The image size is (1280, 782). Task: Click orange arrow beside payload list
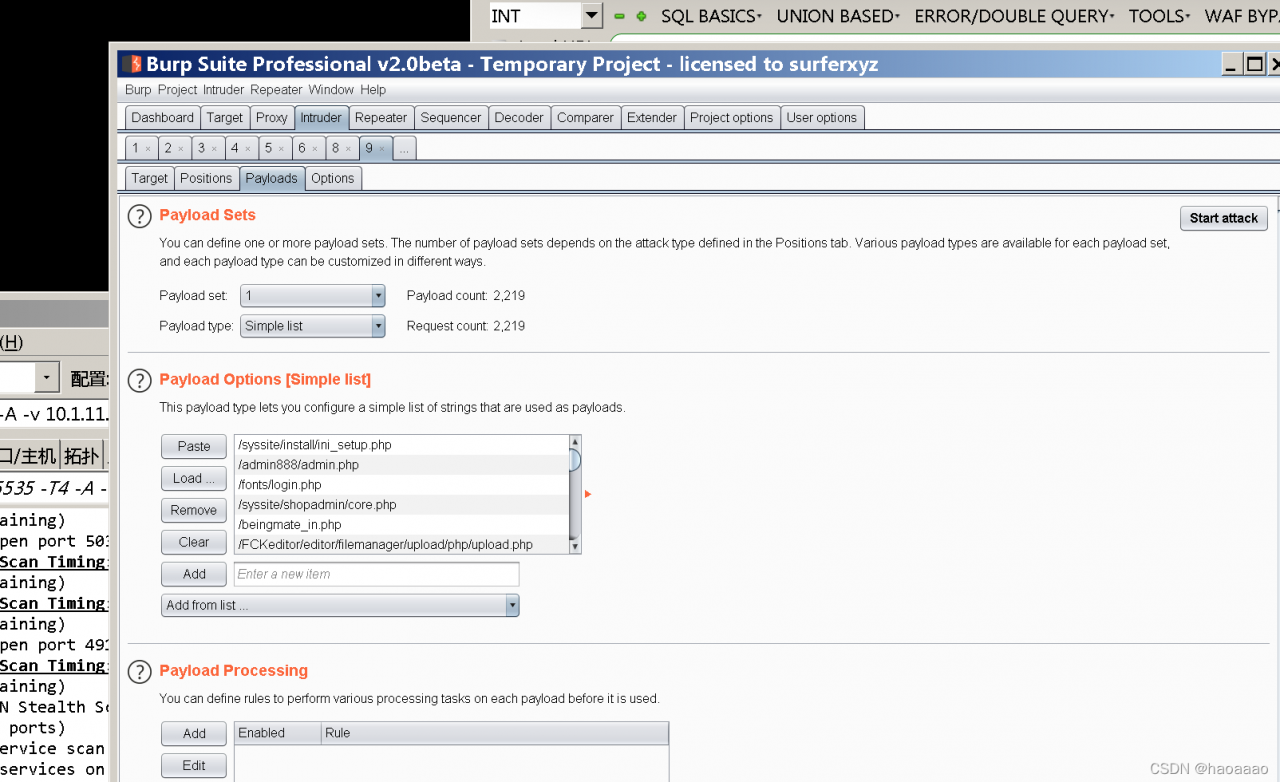[588, 494]
